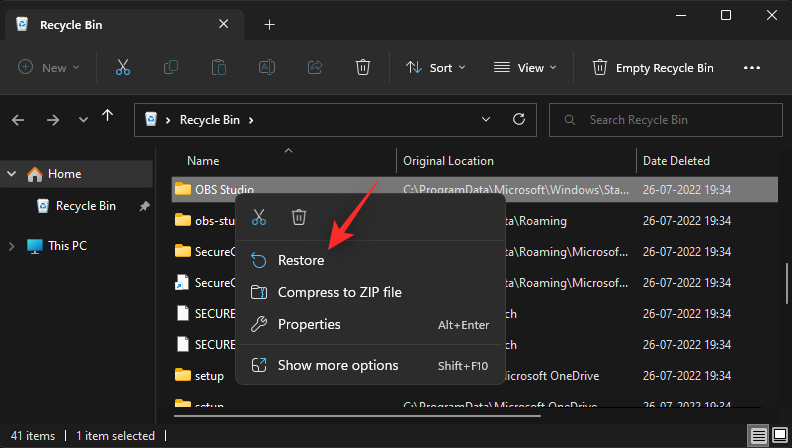Switch to the details view icon in the status bar
792x448 pixels.
pos(758,435)
